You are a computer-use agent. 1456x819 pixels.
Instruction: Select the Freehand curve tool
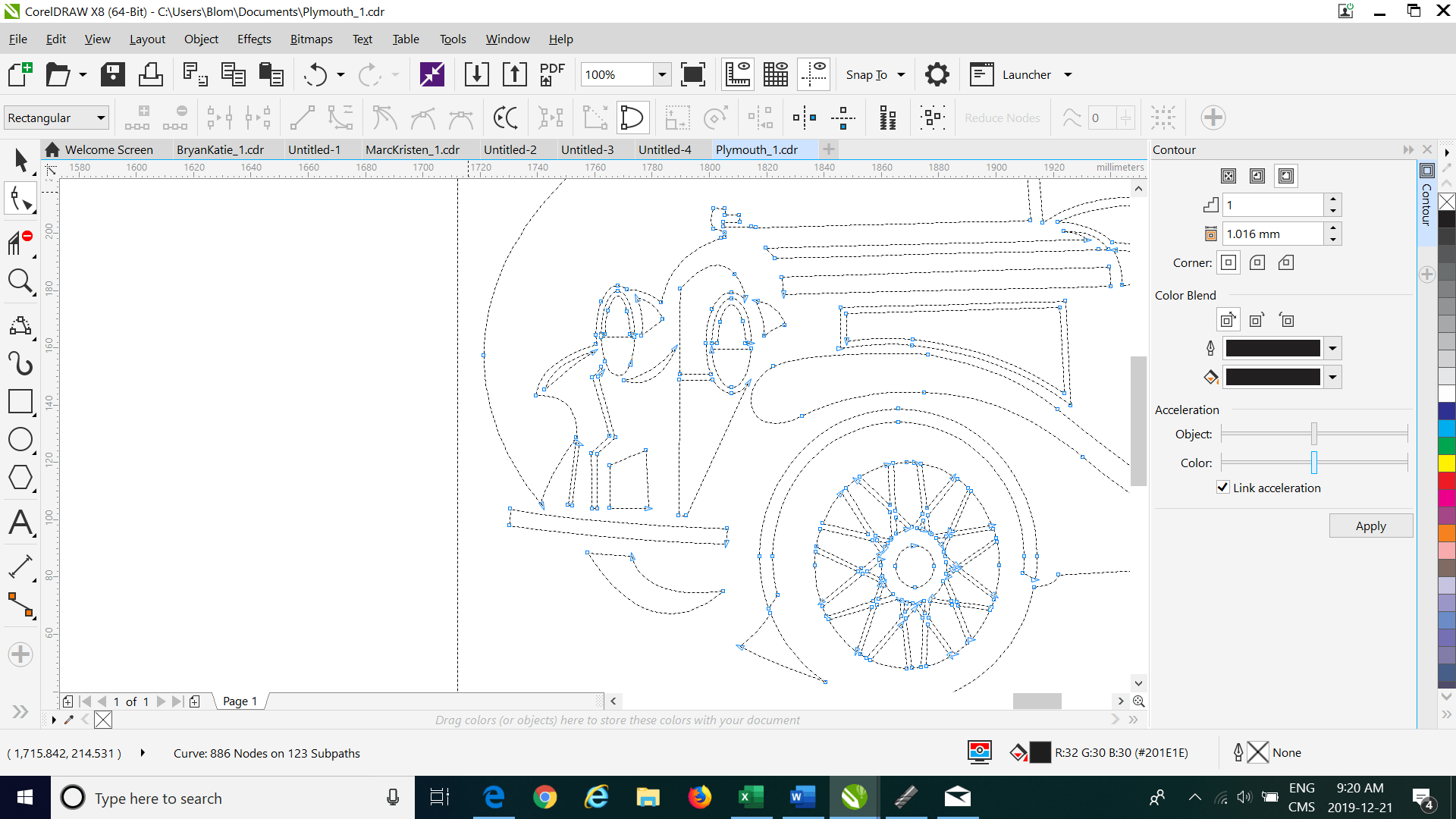(20, 363)
